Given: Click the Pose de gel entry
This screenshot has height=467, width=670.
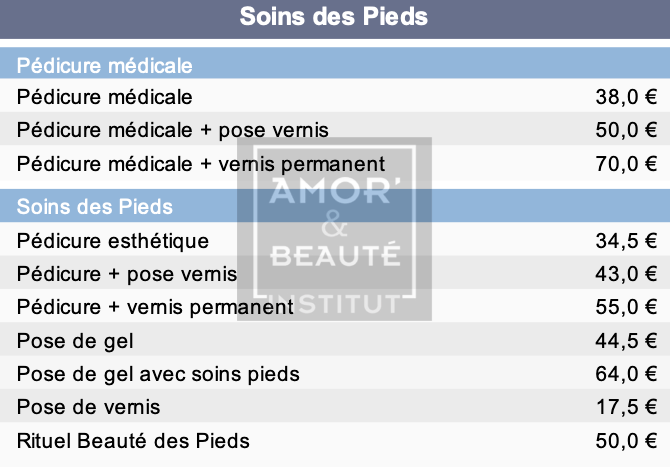Looking at the screenshot, I should 75,341.
